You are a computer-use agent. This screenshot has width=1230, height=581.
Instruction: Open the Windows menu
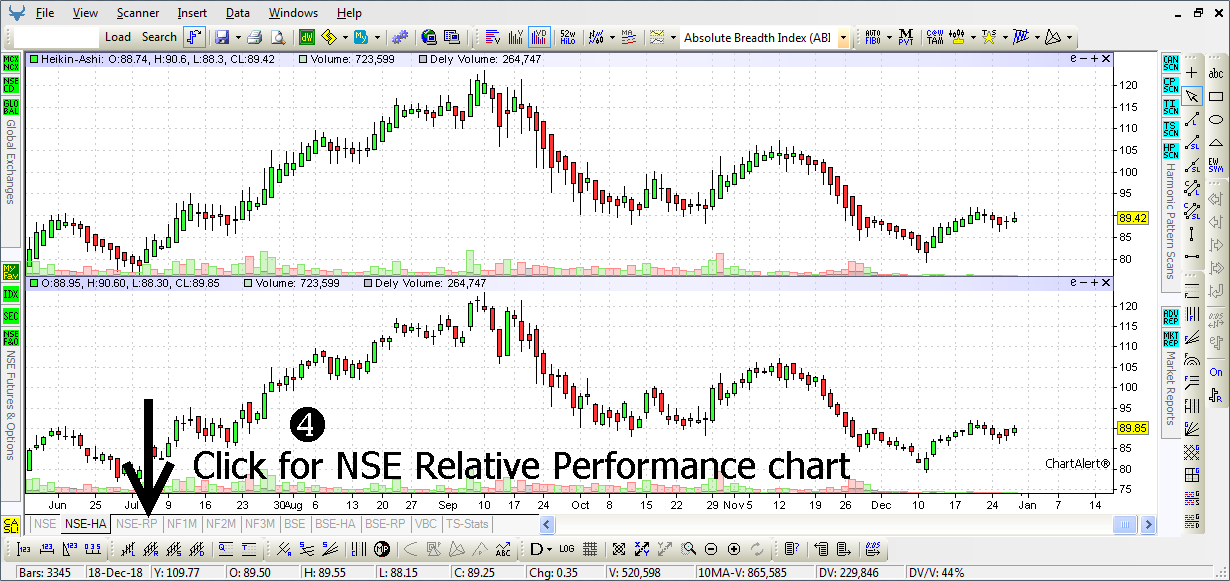tap(293, 13)
